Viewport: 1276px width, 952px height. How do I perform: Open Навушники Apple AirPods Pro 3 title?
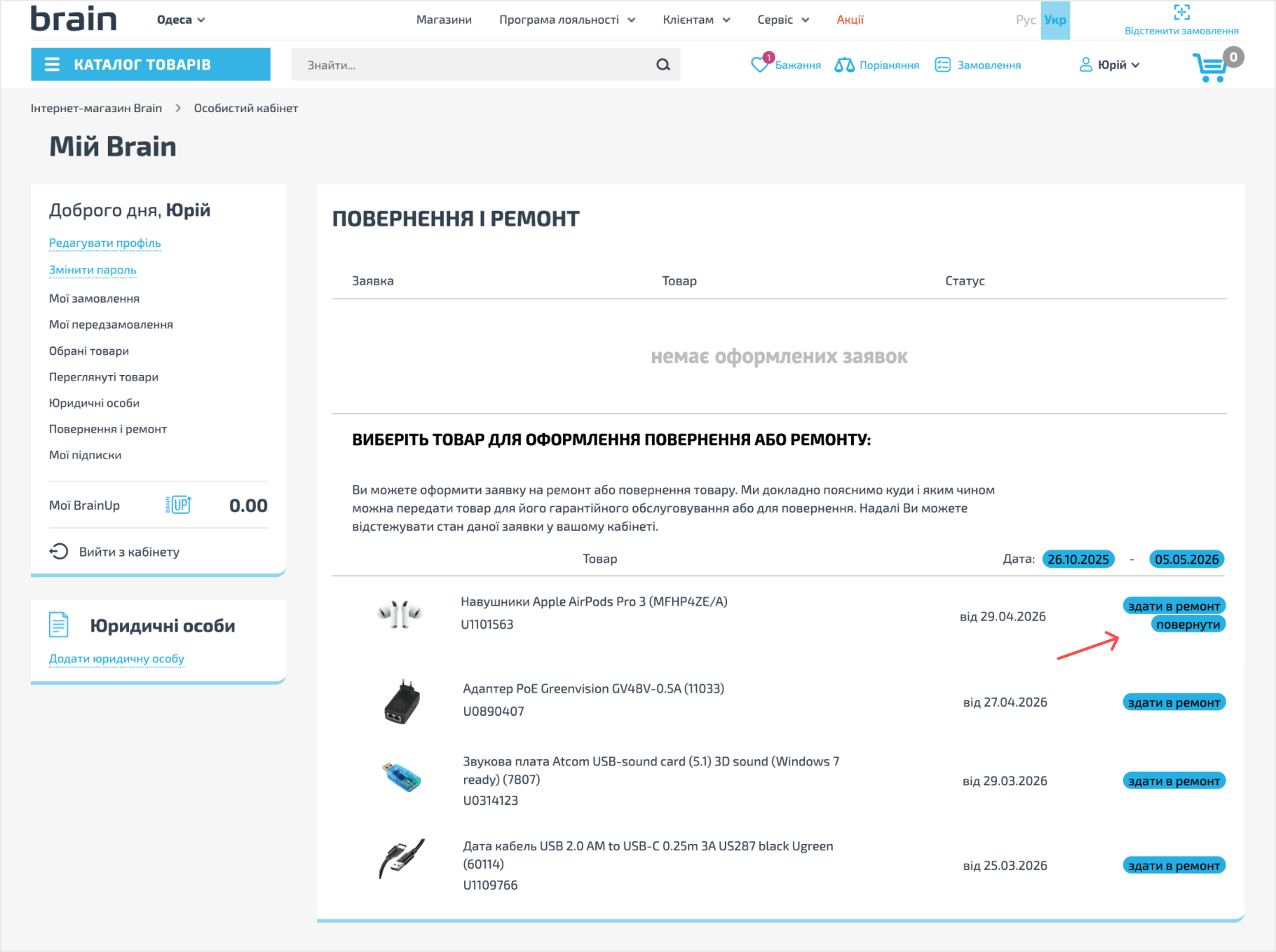click(594, 601)
